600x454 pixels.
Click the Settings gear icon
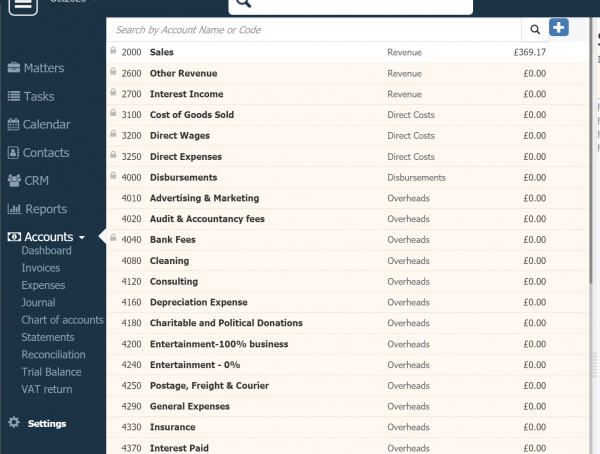coord(14,422)
